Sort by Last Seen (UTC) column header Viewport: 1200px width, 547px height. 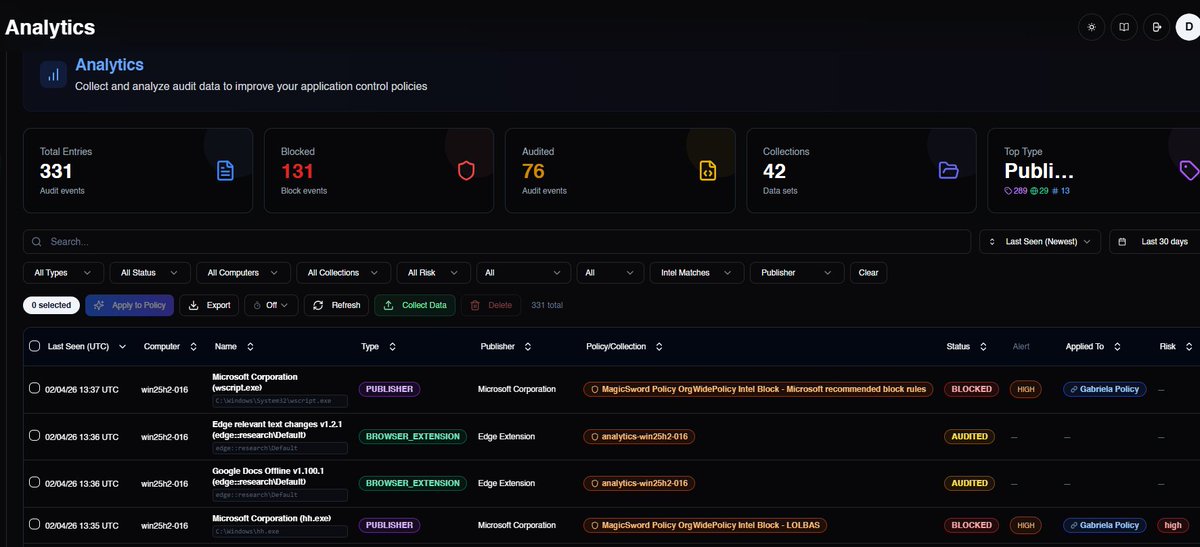pyautogui.click(x=87, y=346)
